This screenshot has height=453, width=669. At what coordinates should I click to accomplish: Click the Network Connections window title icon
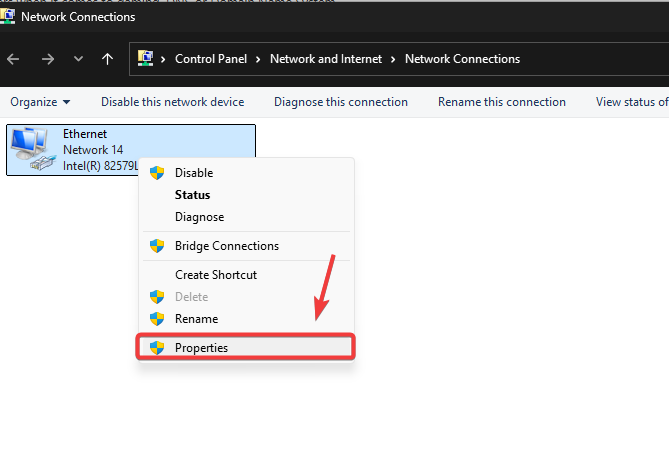click(x=9, y=17)
